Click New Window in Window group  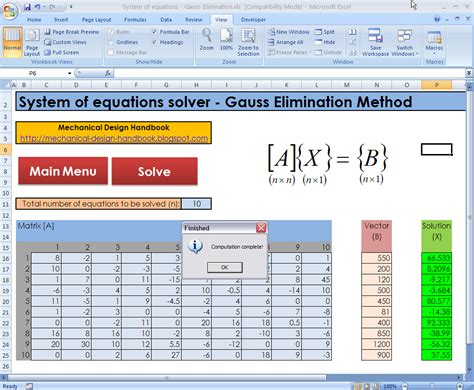[x=289, y=32]
